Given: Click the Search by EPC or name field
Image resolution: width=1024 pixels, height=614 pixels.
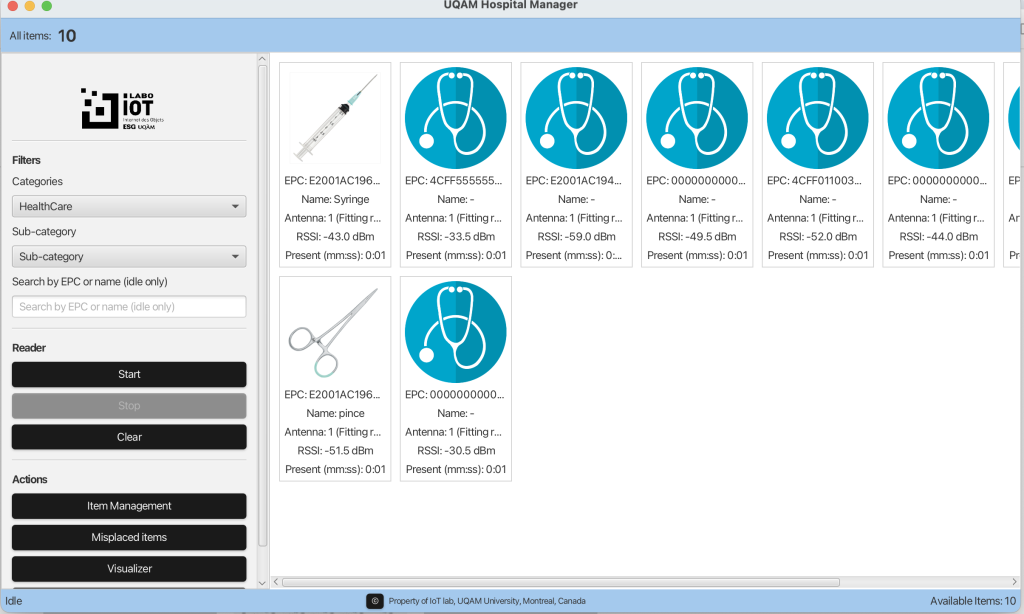Looking at the screenshot, I should click(129, 307).
